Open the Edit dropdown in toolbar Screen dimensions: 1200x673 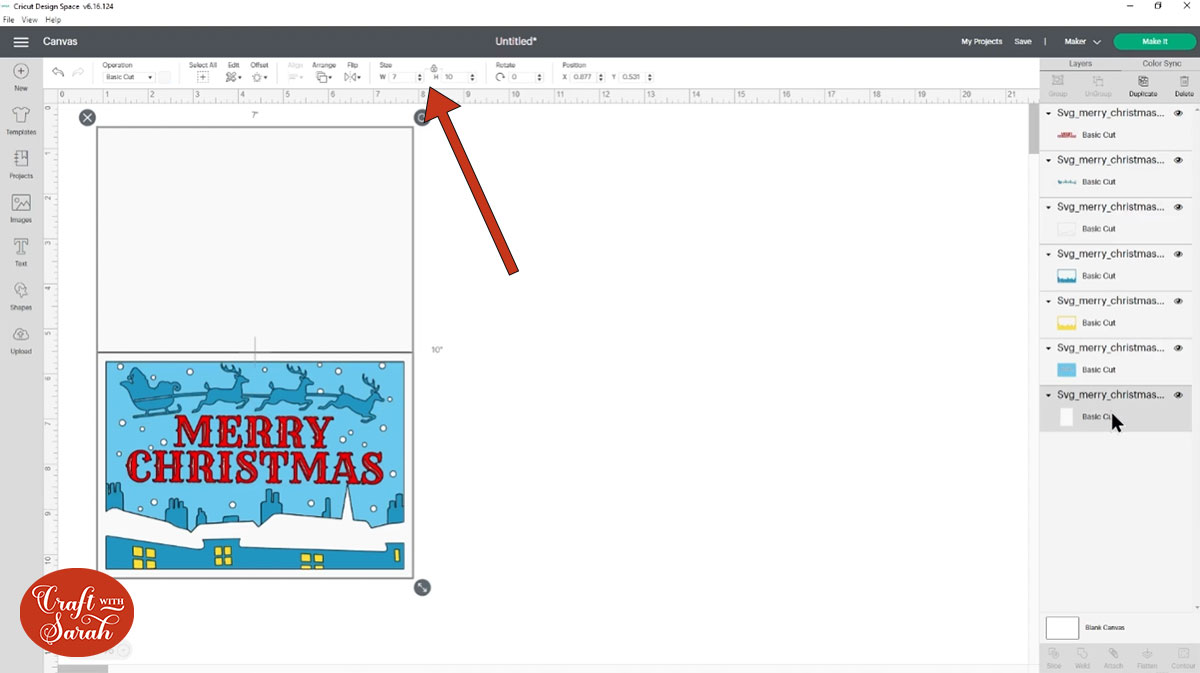tap(234, 77)
